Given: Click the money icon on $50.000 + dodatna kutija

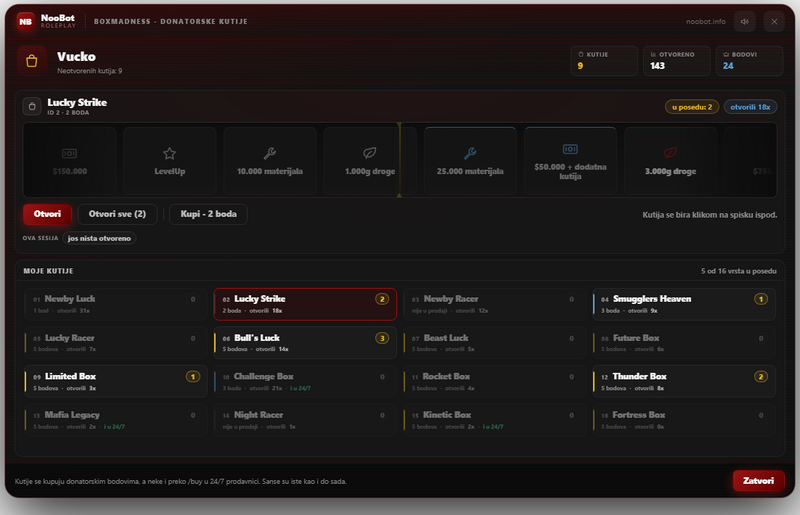Looking at the screenshot, I should tap(570, 149).
